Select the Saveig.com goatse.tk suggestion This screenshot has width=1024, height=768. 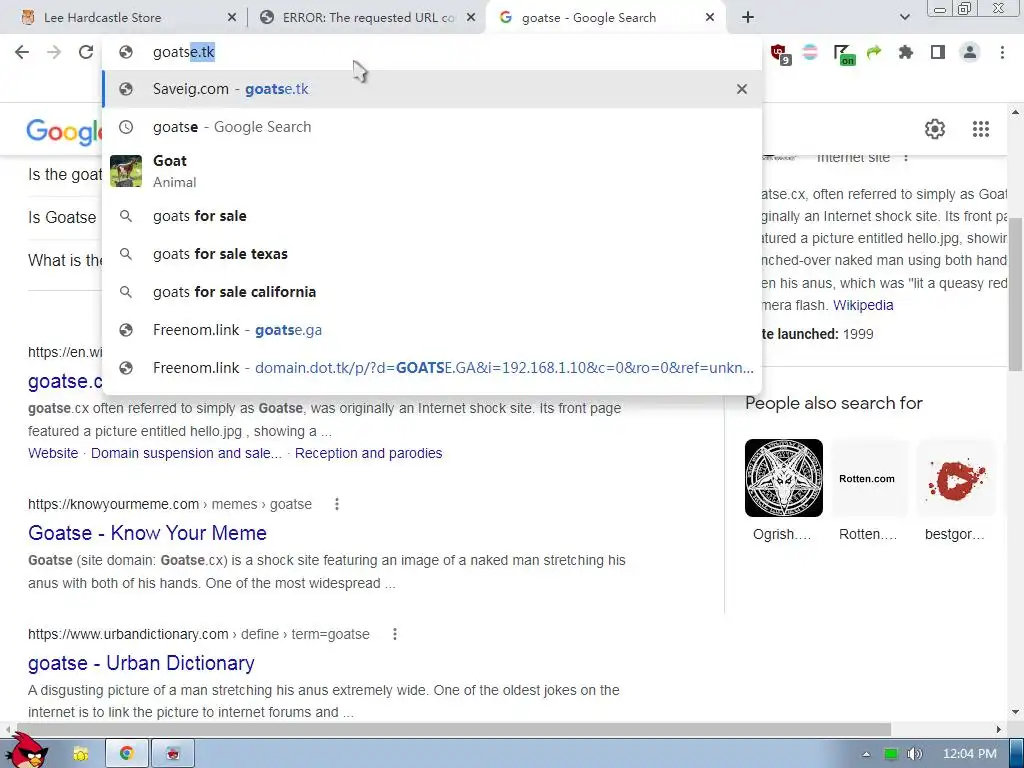pos(432,89)
